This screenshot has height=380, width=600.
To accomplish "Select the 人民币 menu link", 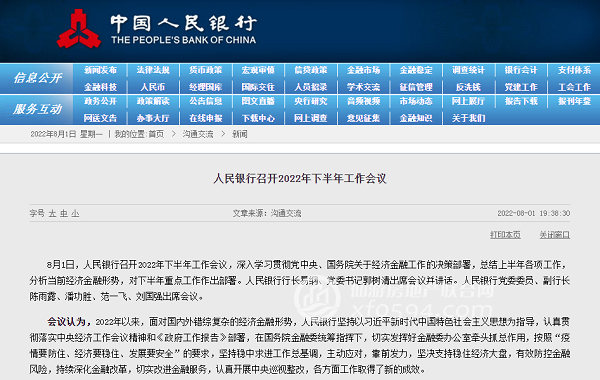I will click(153, 87).
